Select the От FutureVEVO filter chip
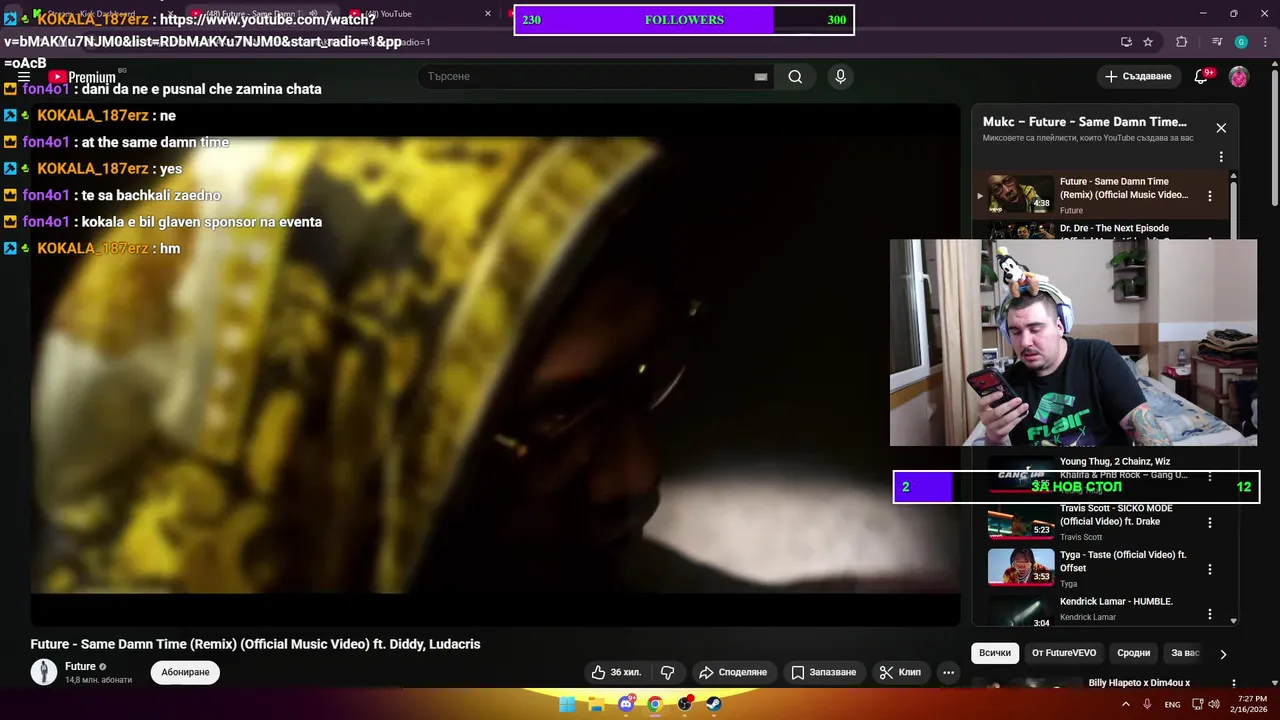1280x720 pixels. click(x=1064, y=653)
